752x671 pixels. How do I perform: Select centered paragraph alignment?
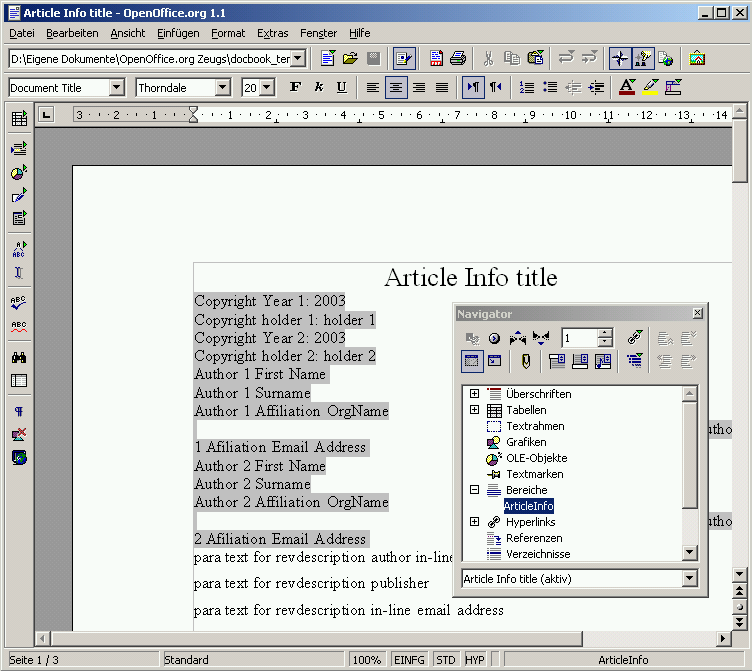tap(396, 88)
